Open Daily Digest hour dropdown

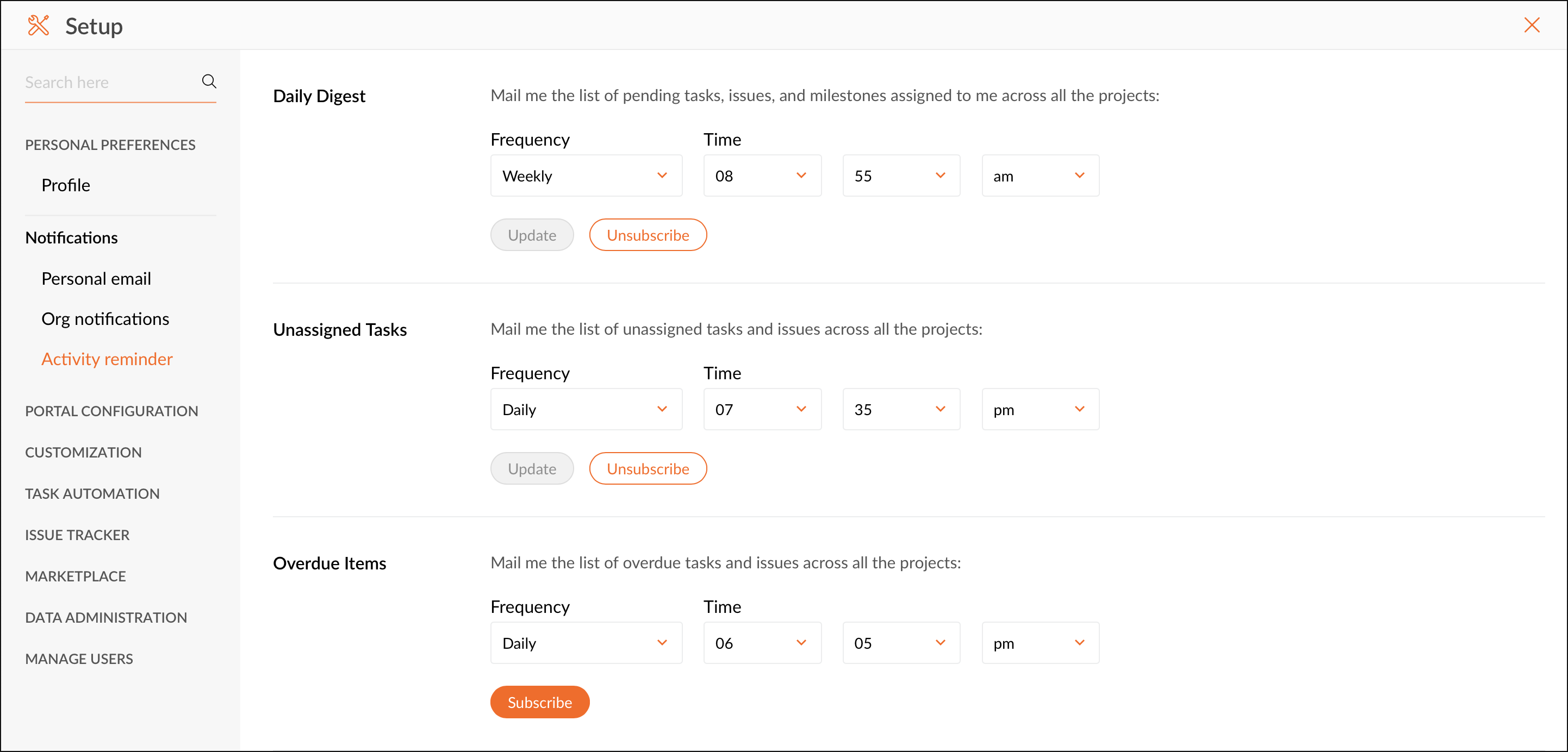click(x=762, y=176)
